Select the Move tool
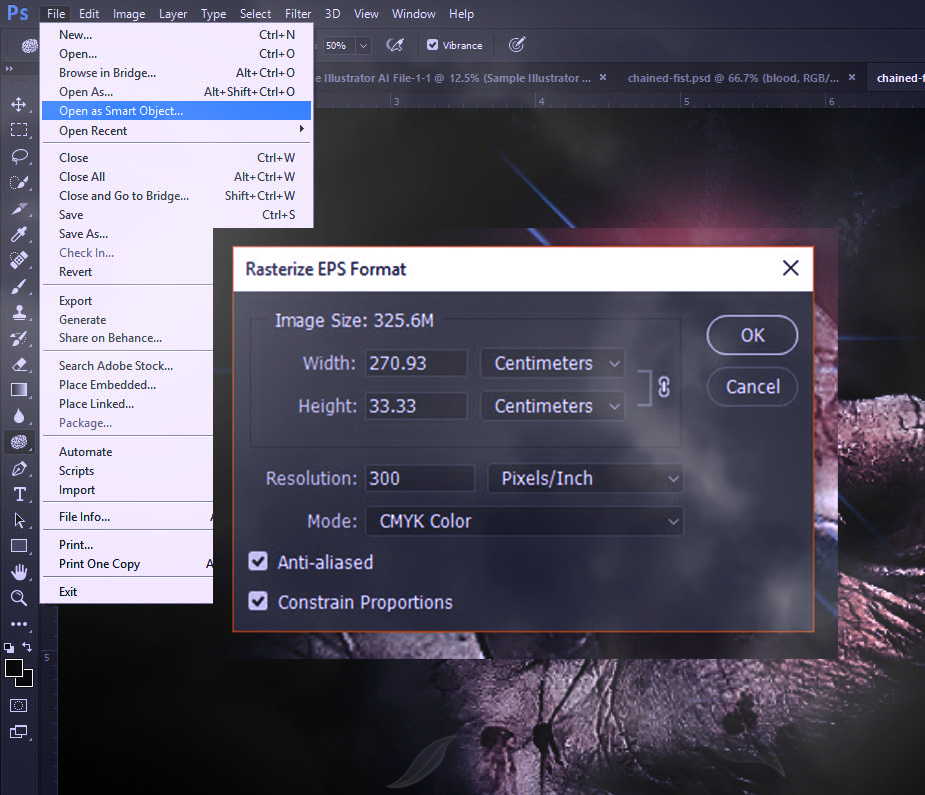This screenshot has width=925, height=795. tap(19, 105)
